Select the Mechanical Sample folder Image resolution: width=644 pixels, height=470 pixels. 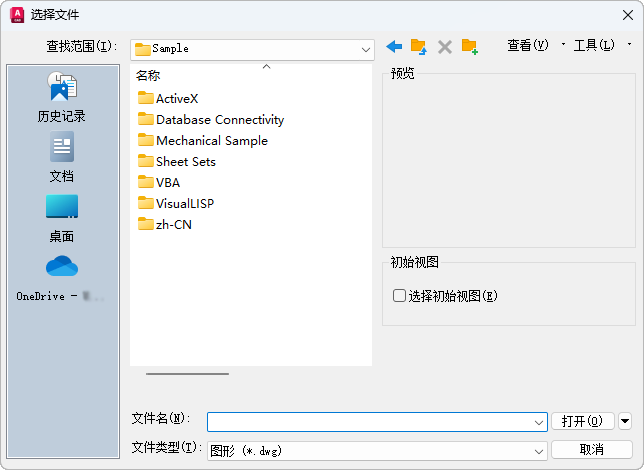tap(211, 141)
